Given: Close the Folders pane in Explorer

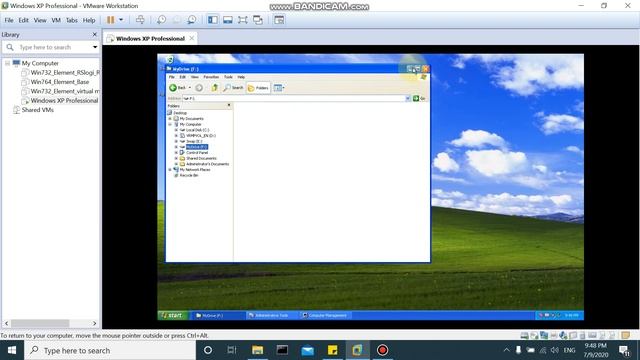Looking at the screenshot, I should [x=229, y=105].
